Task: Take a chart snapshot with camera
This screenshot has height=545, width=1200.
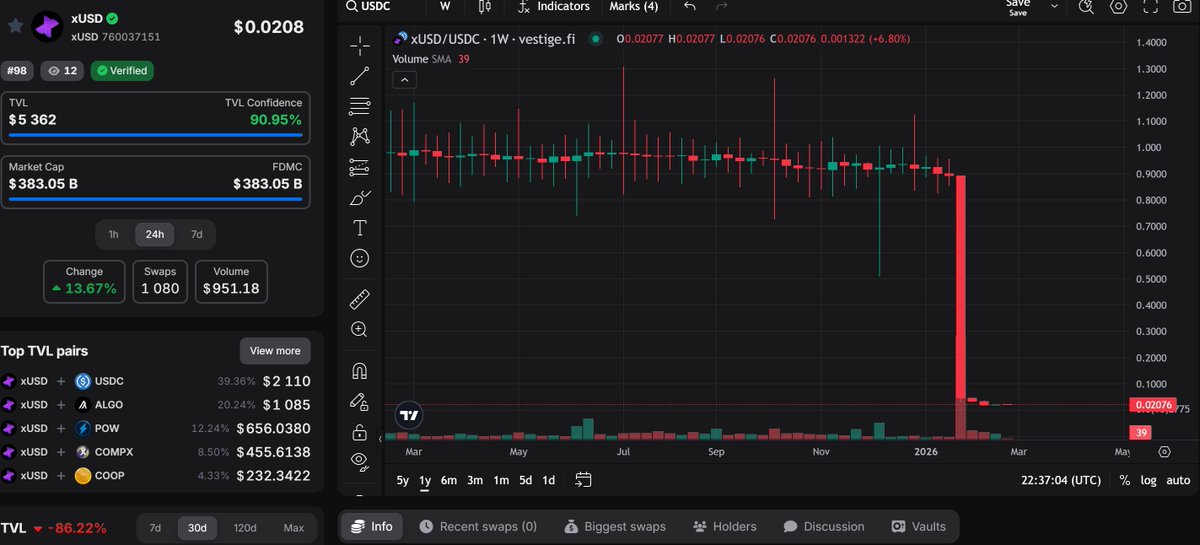Action: pos(1183,6)
